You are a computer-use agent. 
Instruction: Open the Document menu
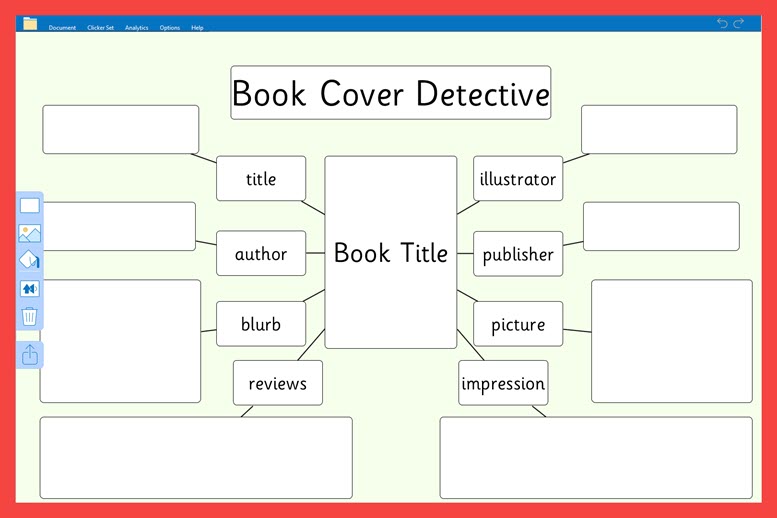pos(62,28)
